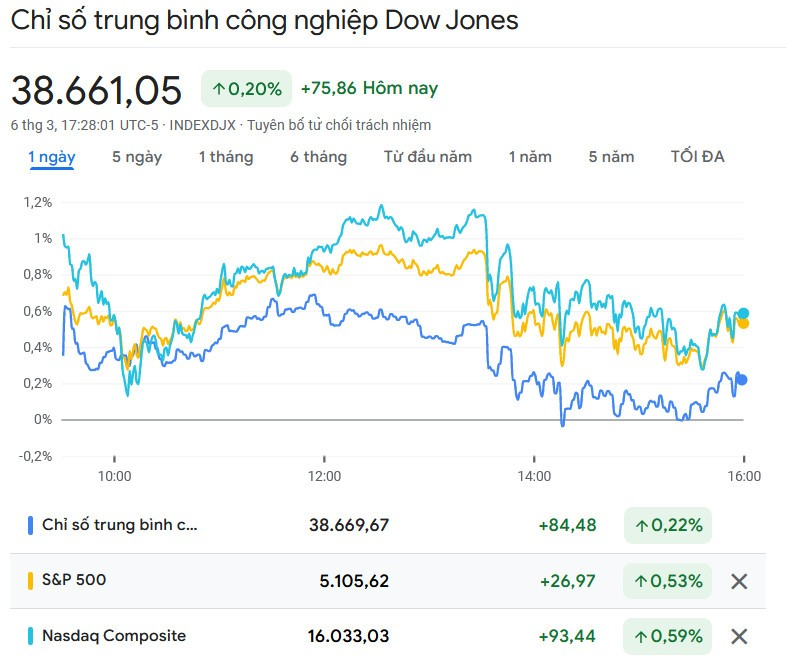This screenshot has height=661, width=786.
Task: Switch to the 6 tháng tab
Action: [x=318, y=157]
